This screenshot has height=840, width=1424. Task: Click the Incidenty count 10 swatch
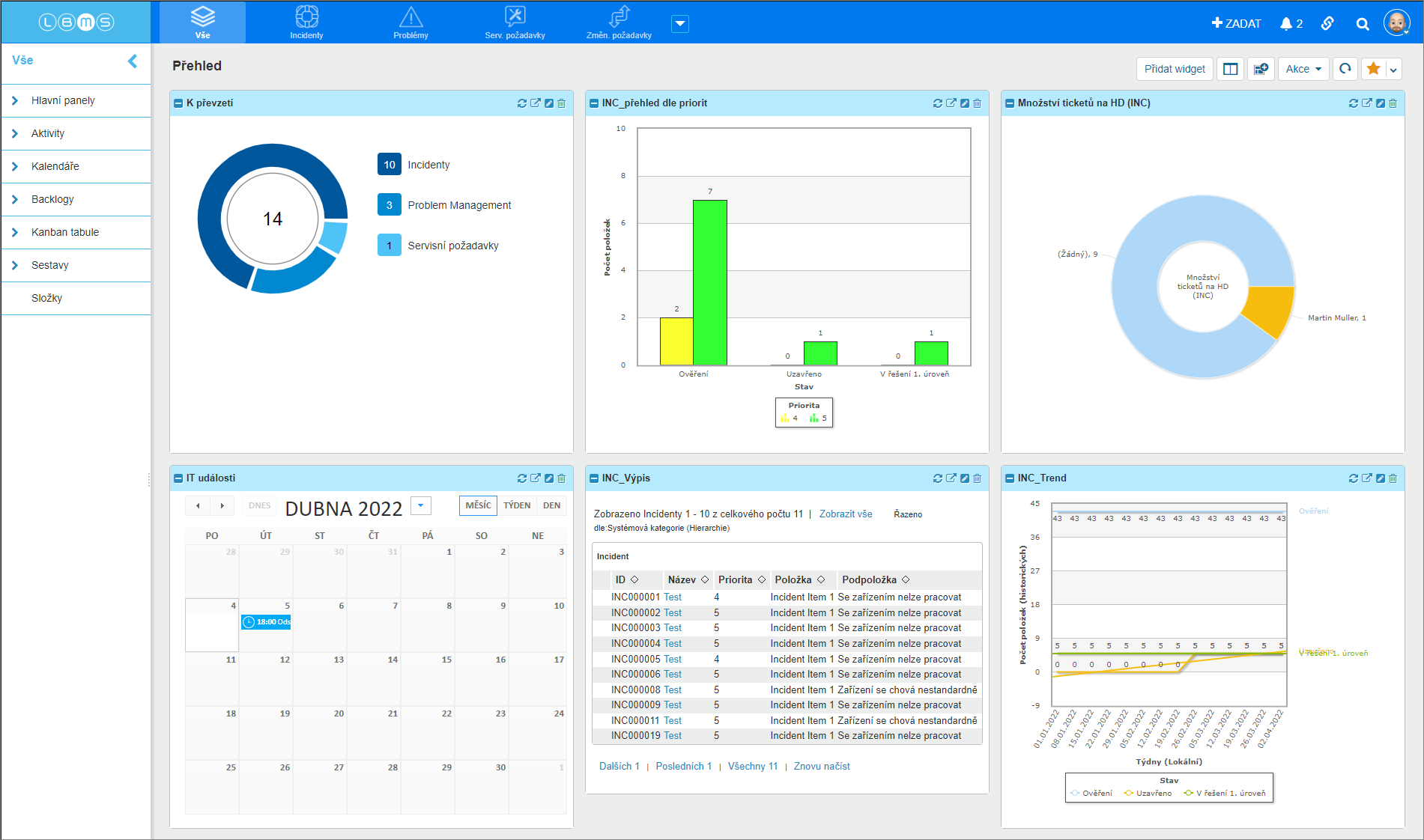(x=390, y=165)
